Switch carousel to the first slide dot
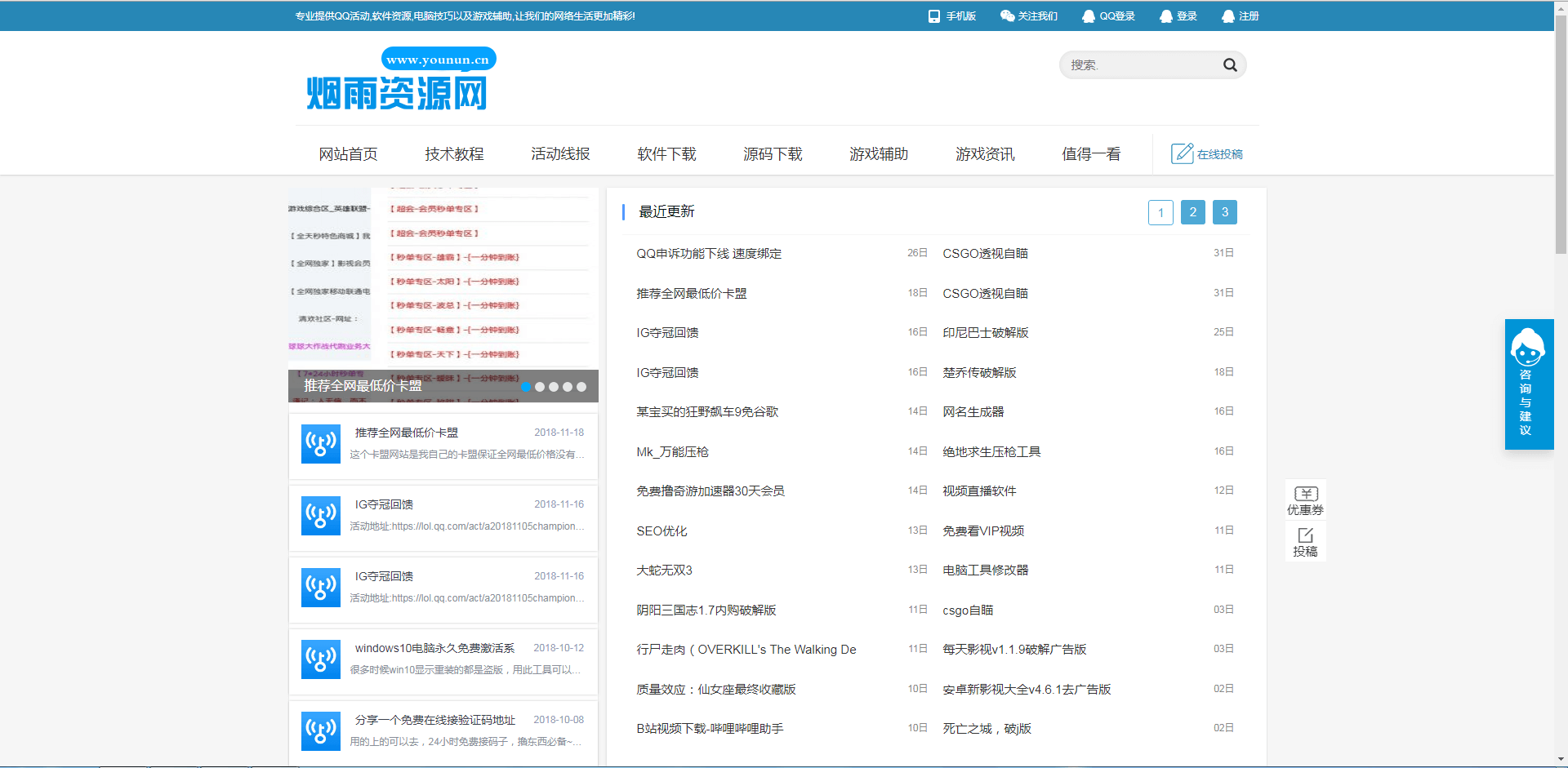1568x768 pixels. click(x=525, y=387)
